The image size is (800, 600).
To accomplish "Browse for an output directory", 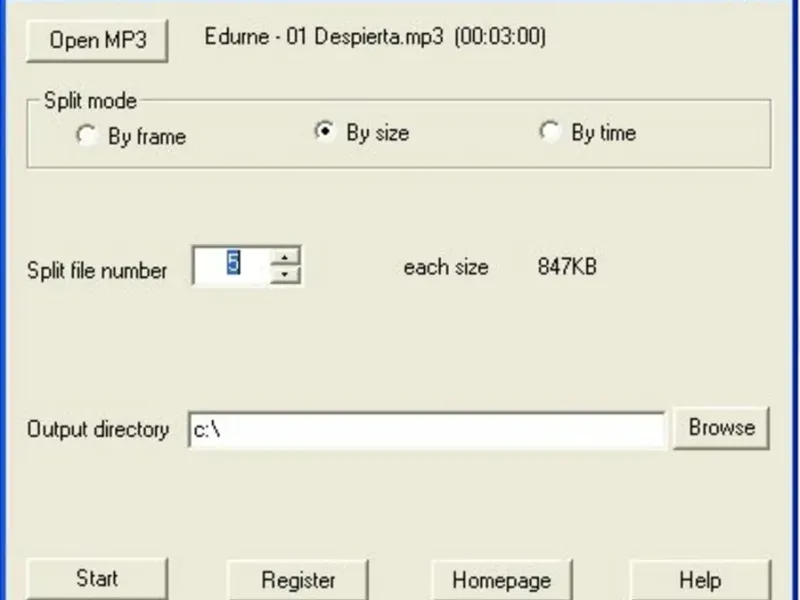I will [721, 428].
